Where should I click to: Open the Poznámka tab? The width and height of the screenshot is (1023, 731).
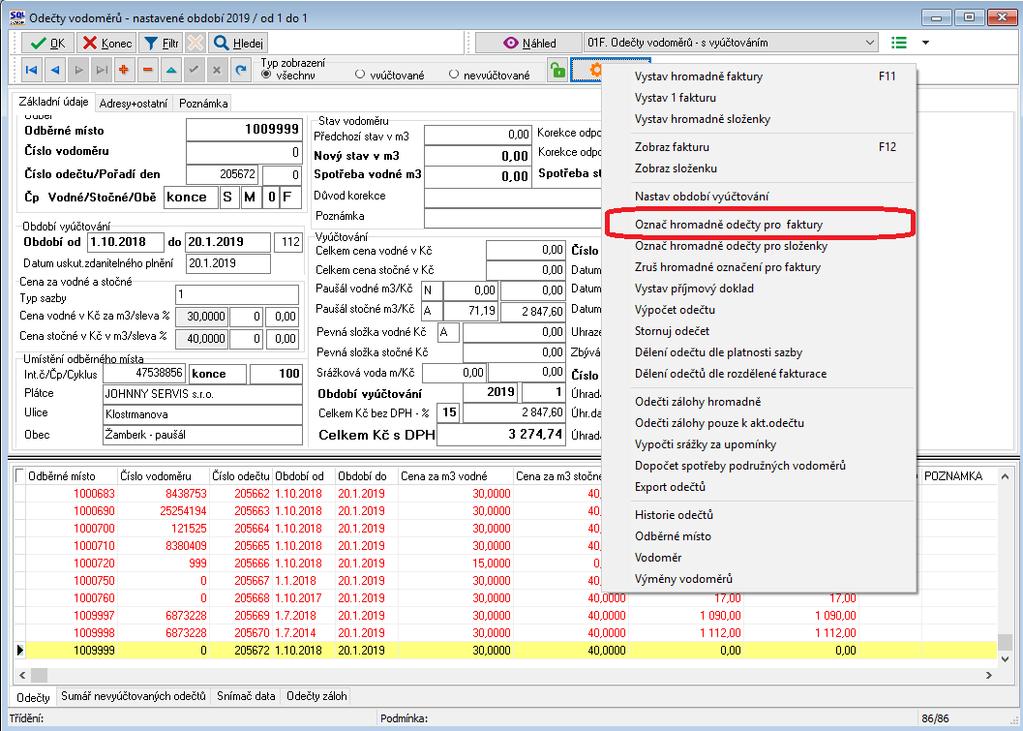(203, 103)
